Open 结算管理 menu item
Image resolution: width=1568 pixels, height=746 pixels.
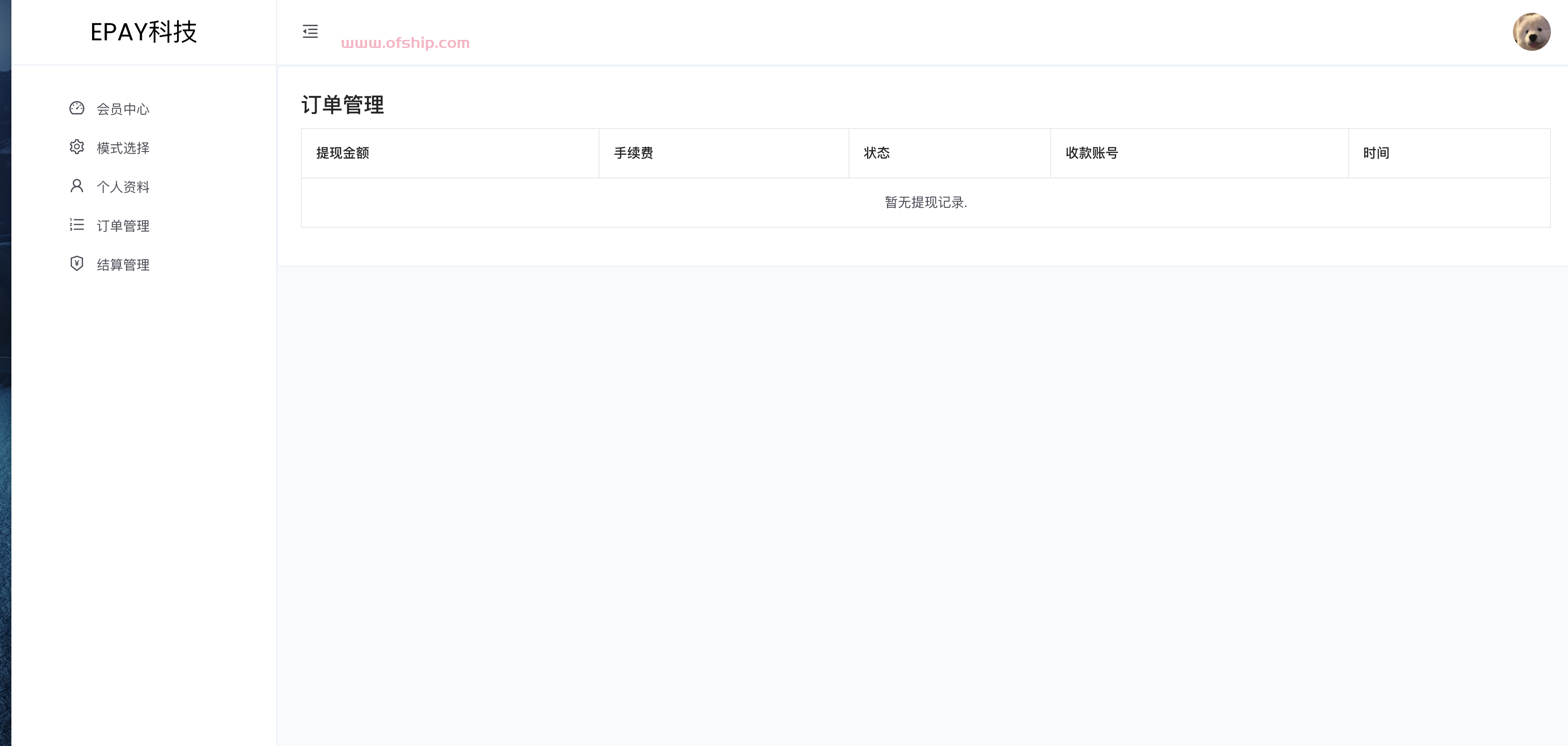click(x=123, y=265)
